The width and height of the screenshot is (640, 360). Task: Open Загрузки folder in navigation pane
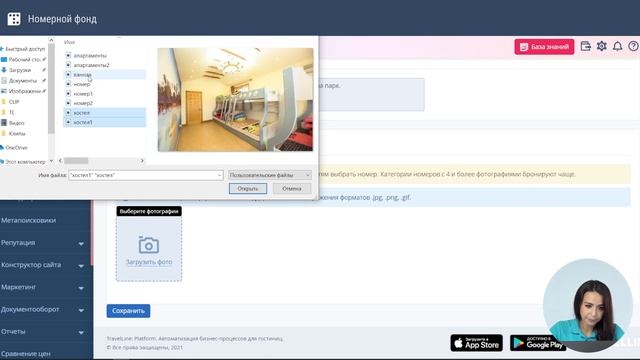[x=20, y=70]
